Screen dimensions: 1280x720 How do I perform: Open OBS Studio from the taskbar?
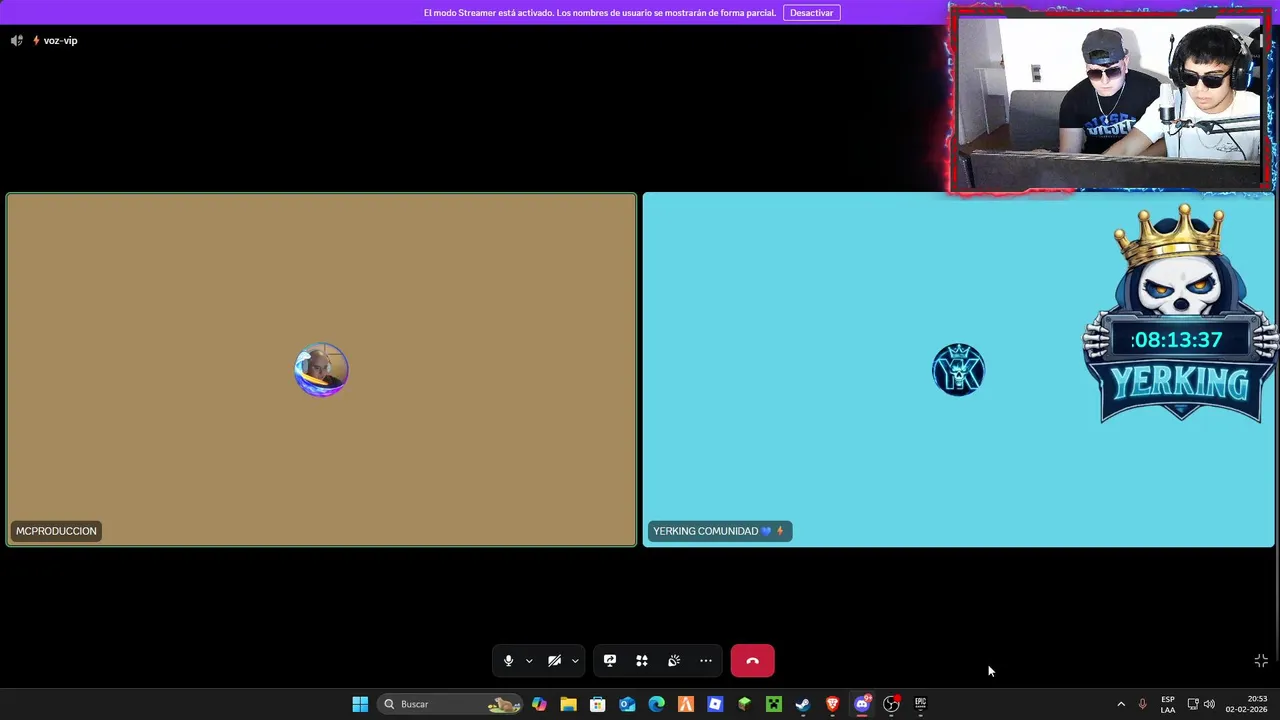(x=891, y=704)
